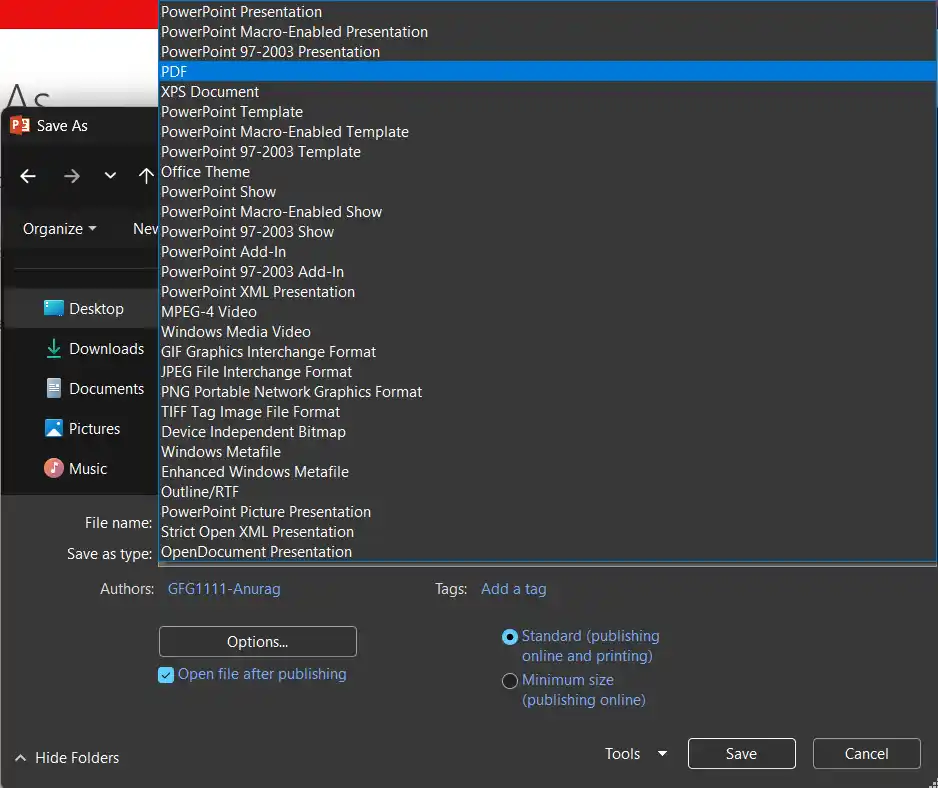The width and height of the screenshot is (938, 788).
Task: Select Desktop in the navigation pane
Action: (x=80, y=309)
